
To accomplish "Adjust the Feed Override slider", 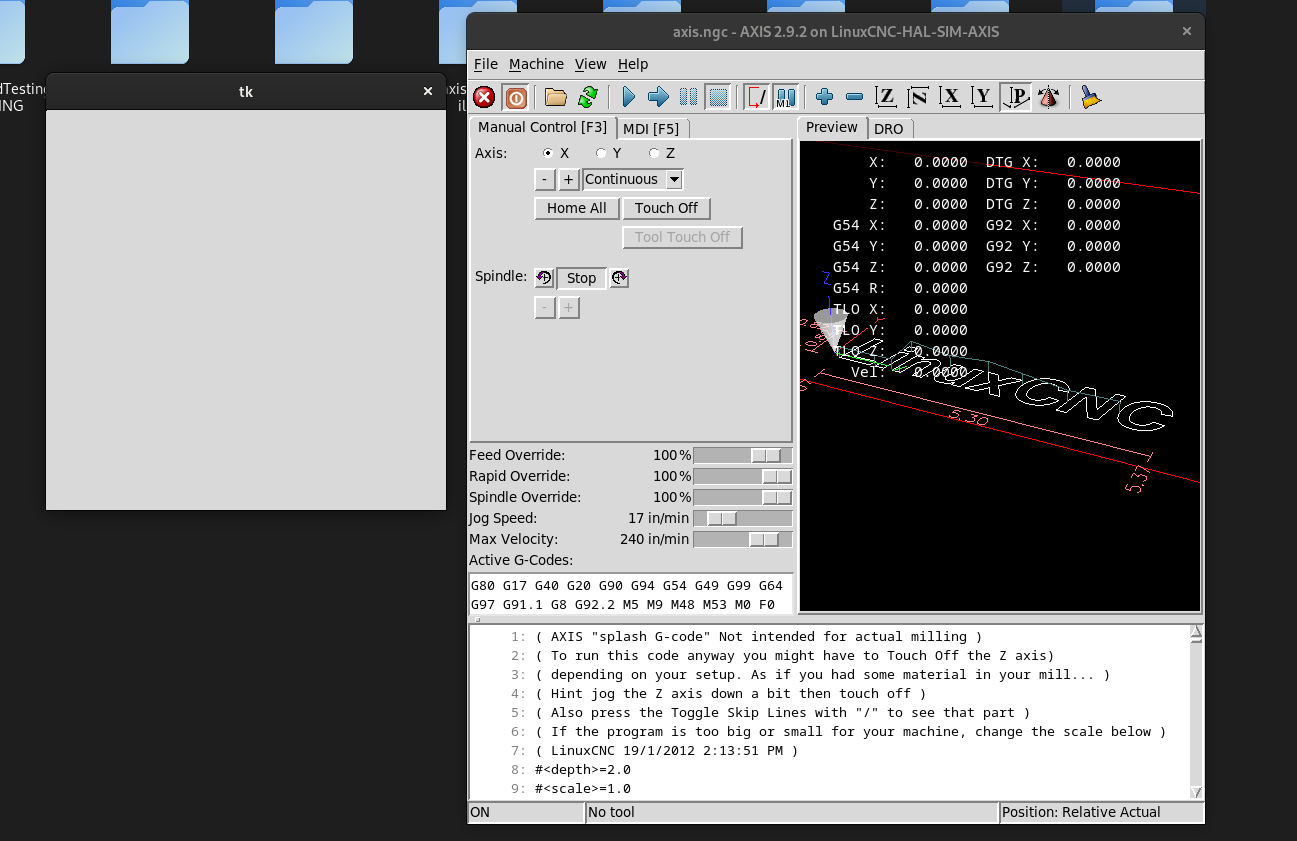I will pos(743,455).
